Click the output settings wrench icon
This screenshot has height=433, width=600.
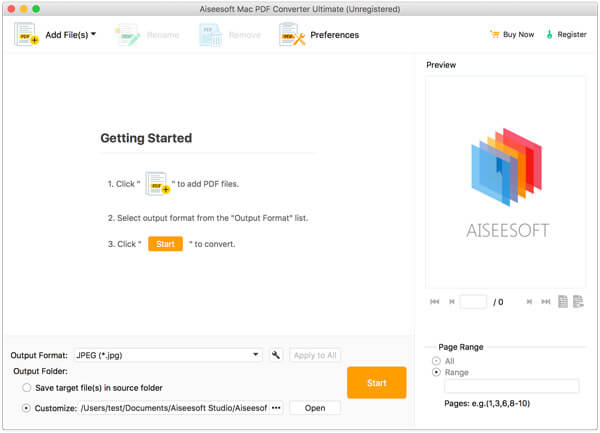coord(276,355)
